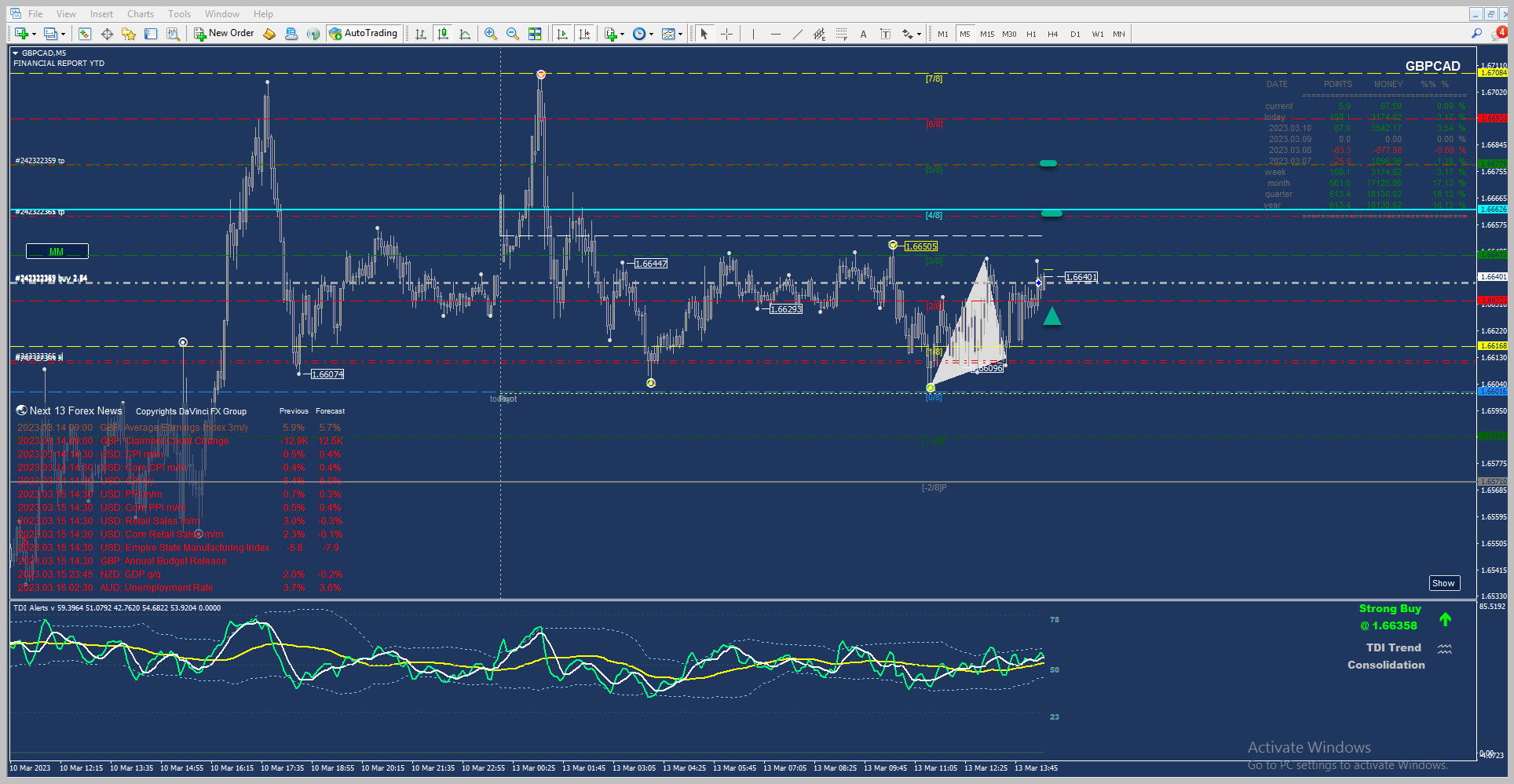Viewport: 1514px width, 784px height.
Task: Open the templates dropdown arrow
Action: [x=680, y=35]
